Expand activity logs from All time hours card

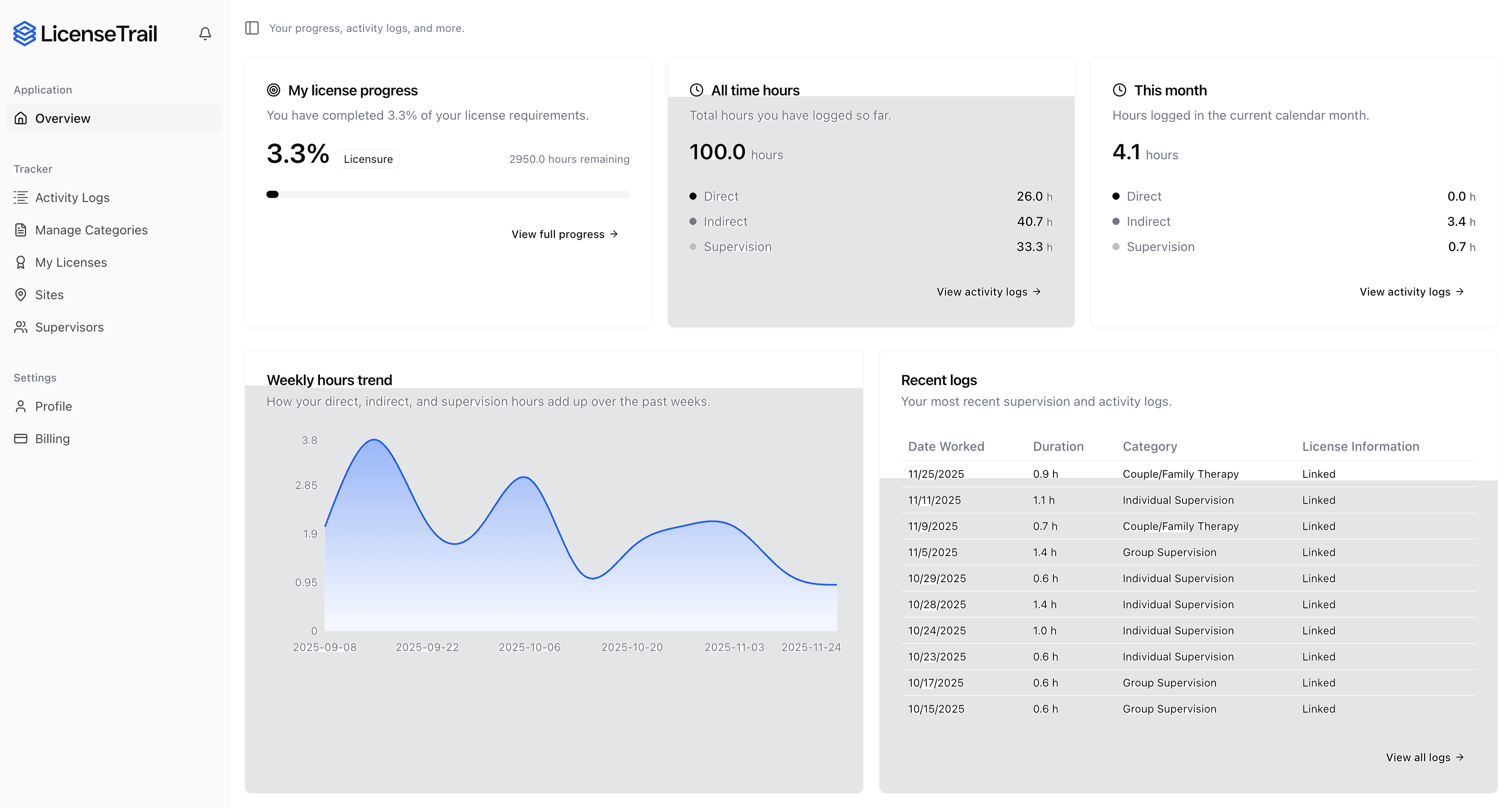pos(988,292)
